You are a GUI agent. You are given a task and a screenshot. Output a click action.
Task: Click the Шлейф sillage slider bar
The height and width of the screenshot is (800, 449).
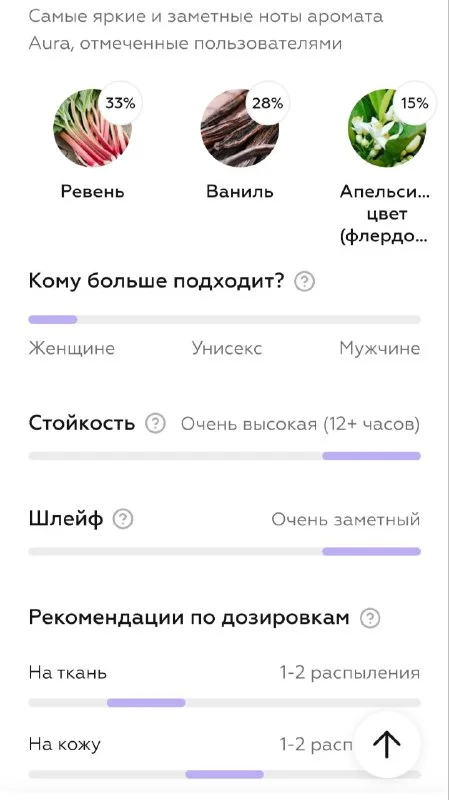[224, 552]
